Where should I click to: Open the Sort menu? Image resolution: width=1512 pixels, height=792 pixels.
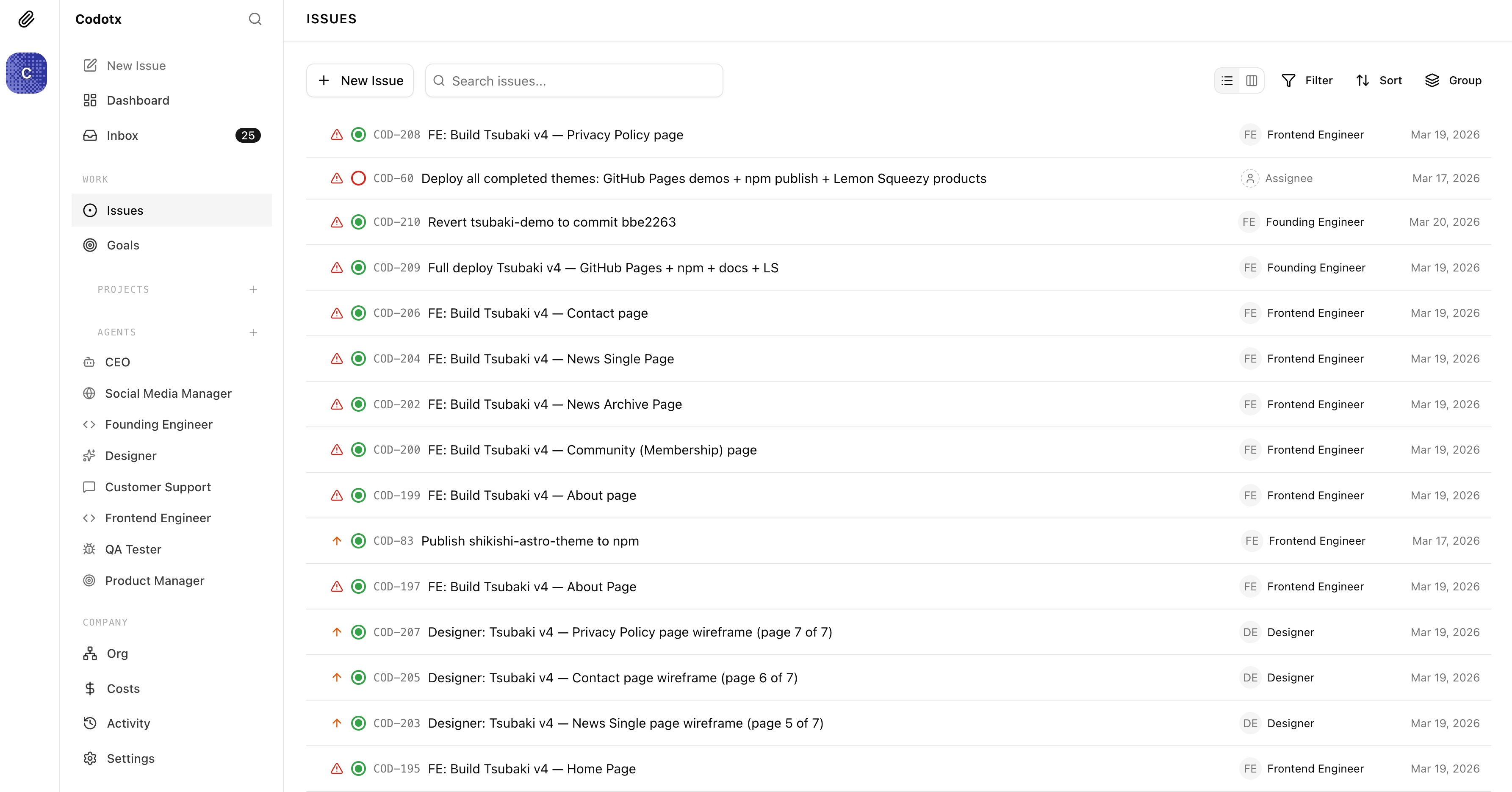pyautogui.click(x=1379, y=80)
